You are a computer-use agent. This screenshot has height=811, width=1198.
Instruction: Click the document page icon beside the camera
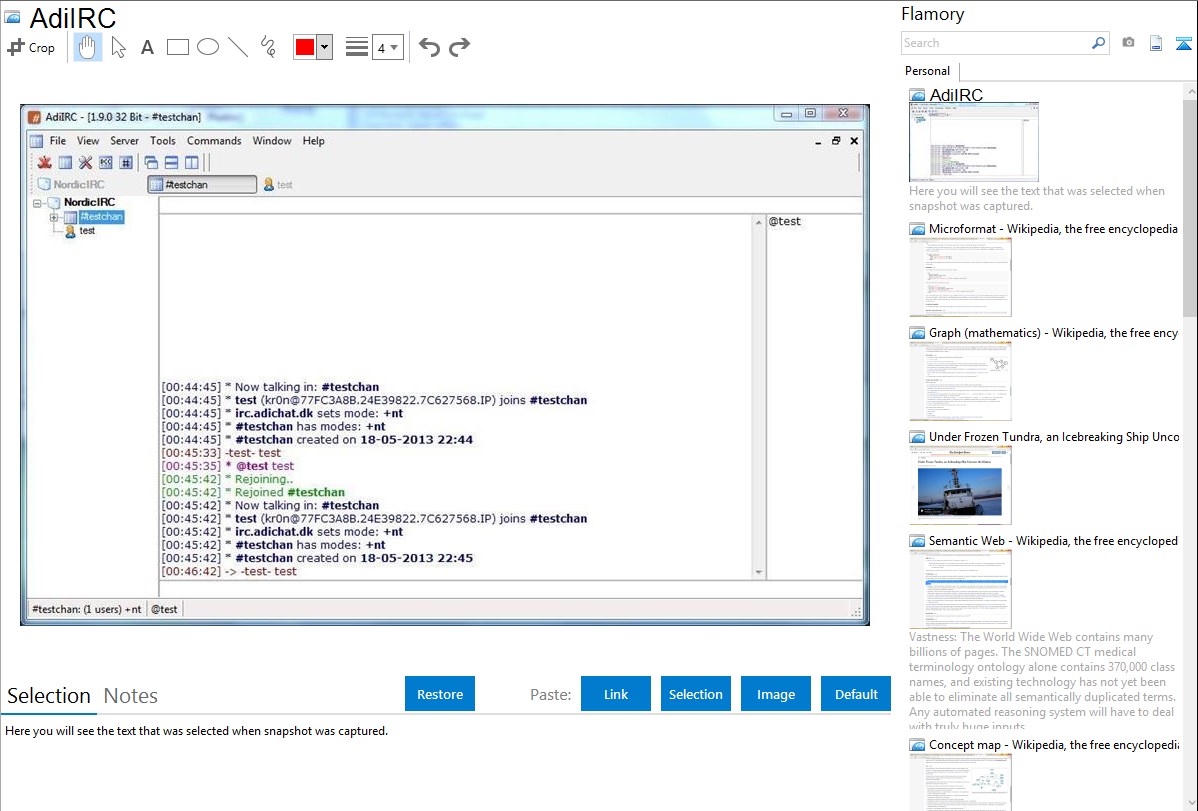[x=1156, y=43]
